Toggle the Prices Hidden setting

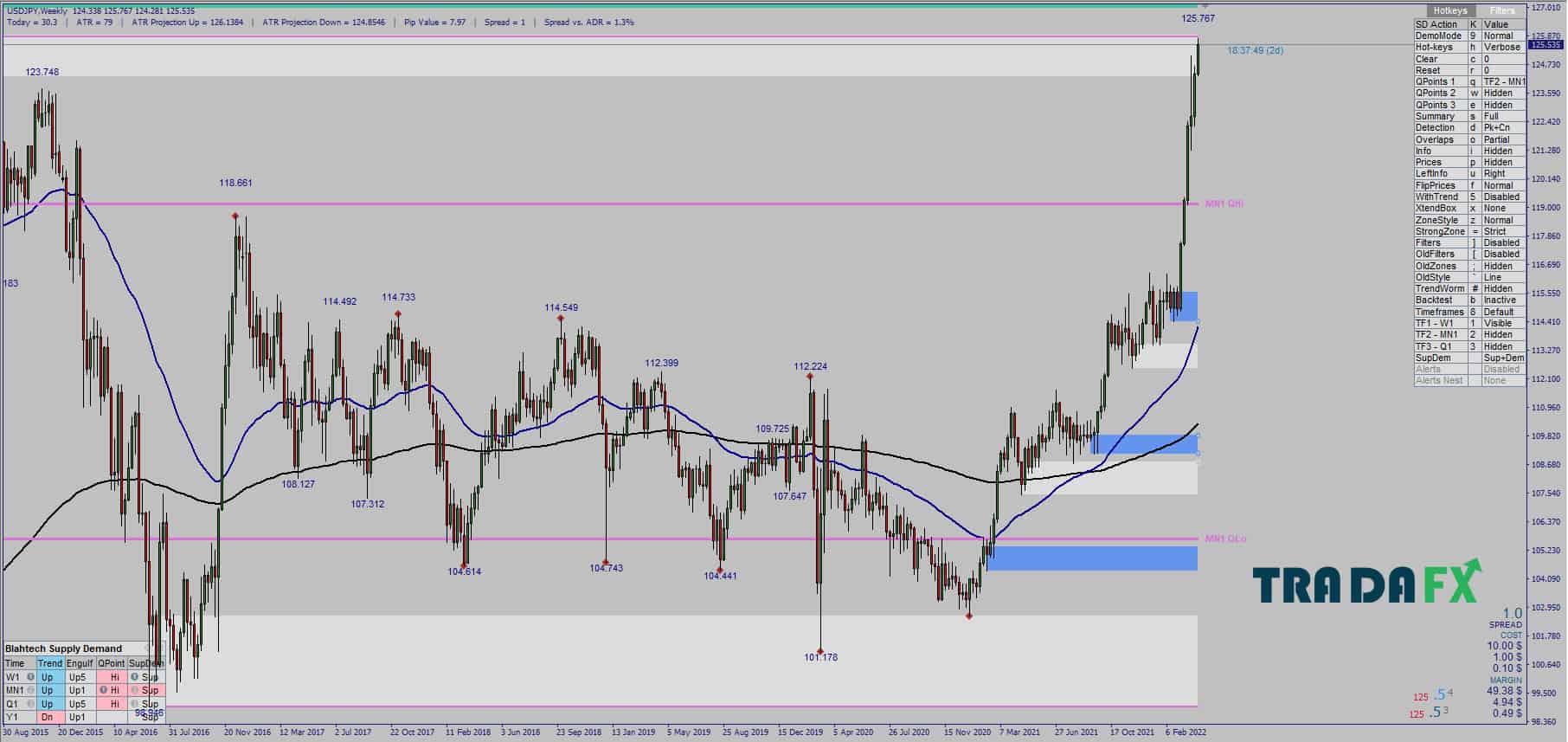point(1503,162)
